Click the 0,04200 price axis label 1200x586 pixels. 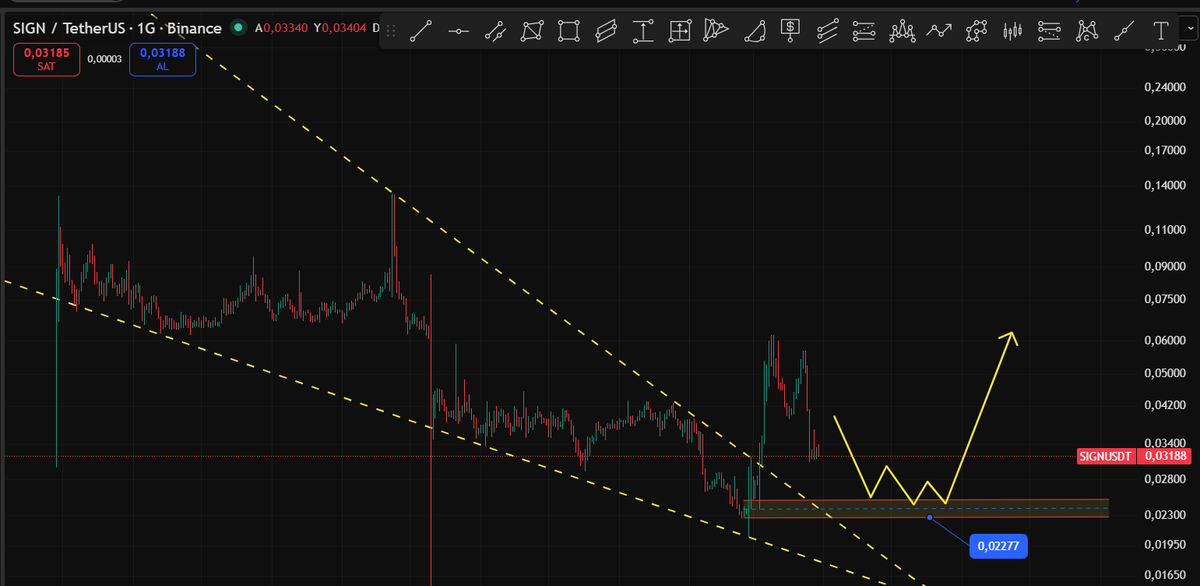point(1164,405)
